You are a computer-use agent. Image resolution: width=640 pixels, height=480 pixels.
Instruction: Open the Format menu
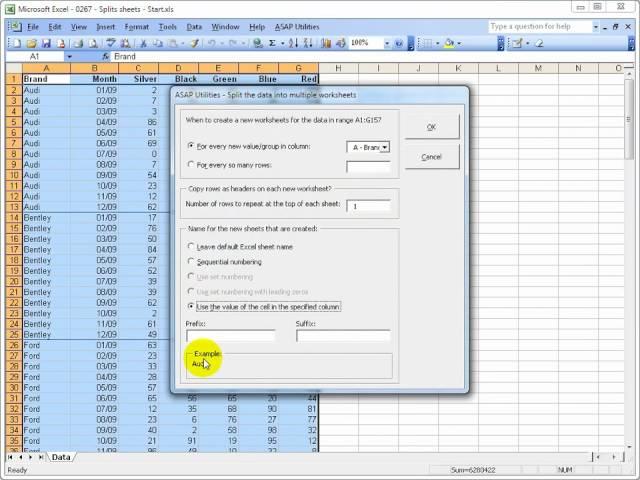(x=137, y=27)
